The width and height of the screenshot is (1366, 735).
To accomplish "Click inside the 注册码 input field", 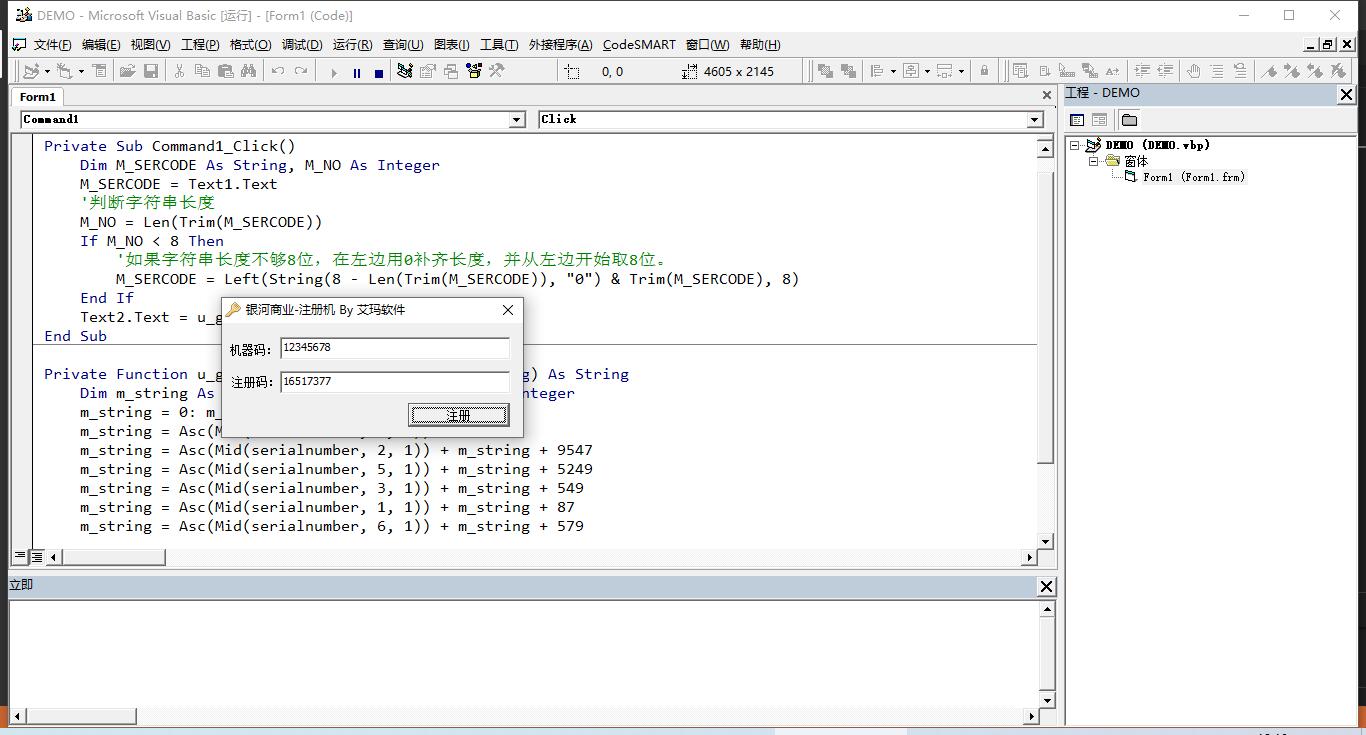I will tap(395, 381).
